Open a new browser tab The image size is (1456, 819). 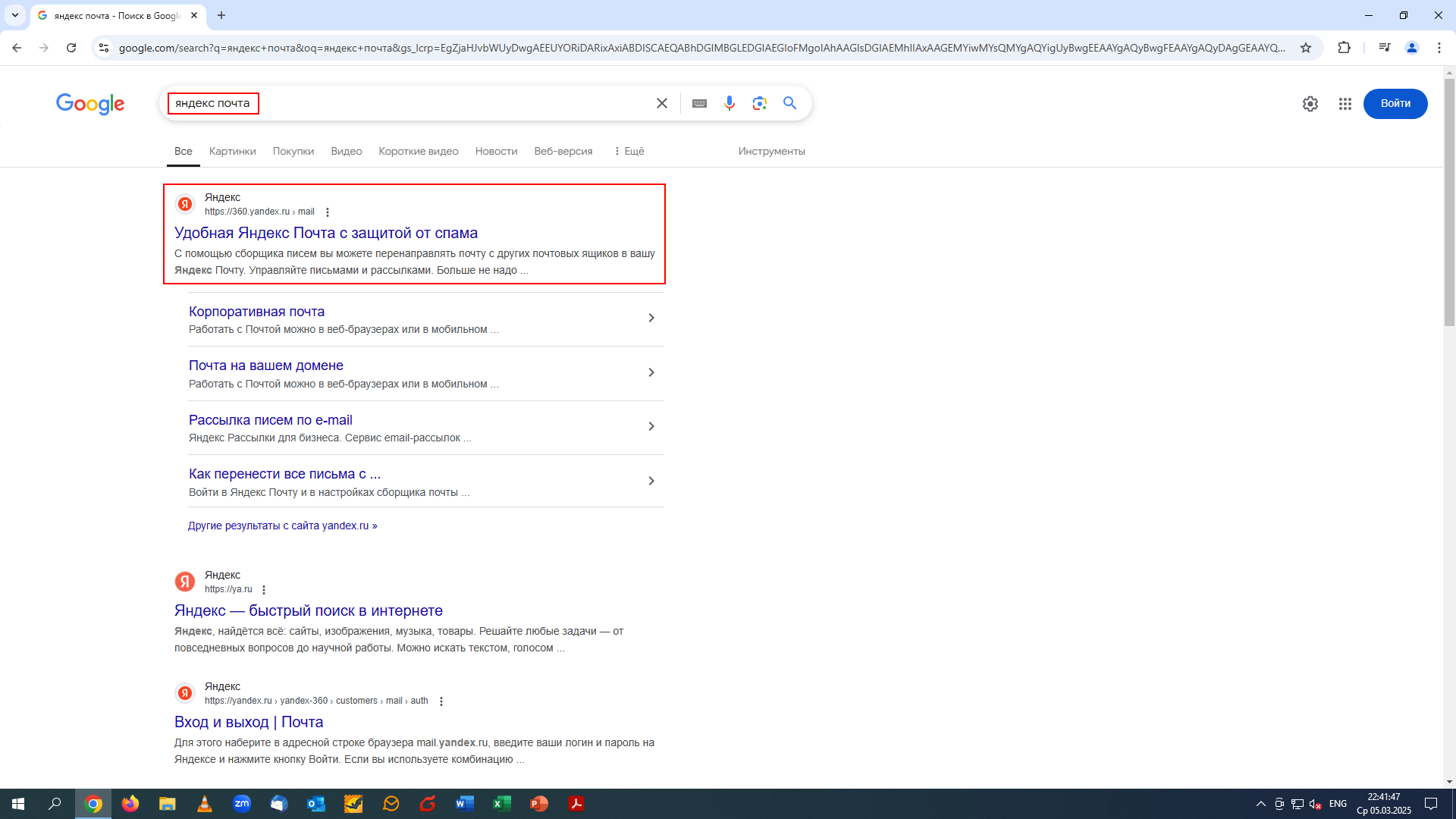221,15
